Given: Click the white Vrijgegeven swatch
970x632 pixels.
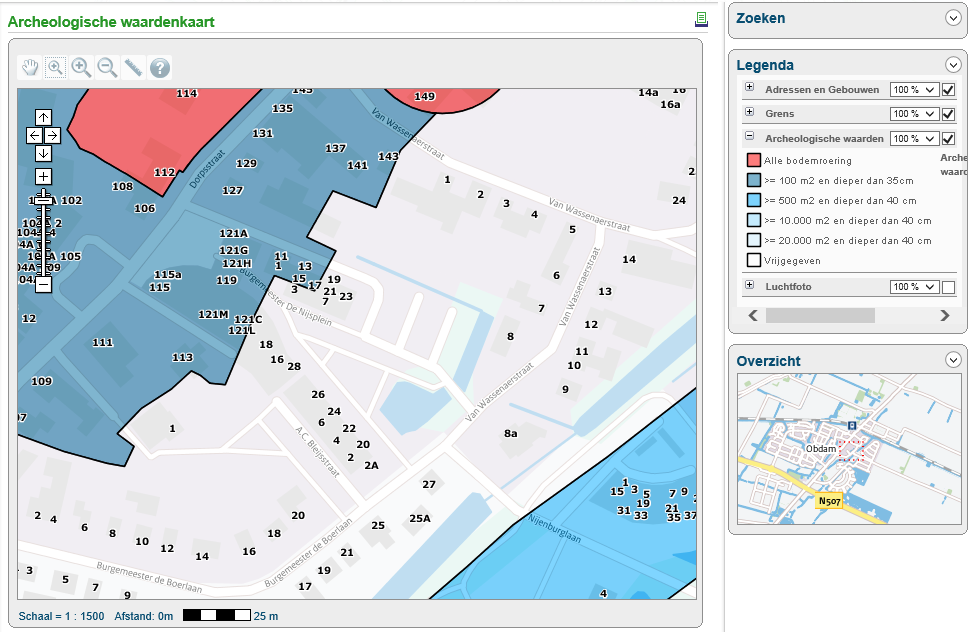Looking at the screenshot, I should pyautogui.click(x=753, y=260).
